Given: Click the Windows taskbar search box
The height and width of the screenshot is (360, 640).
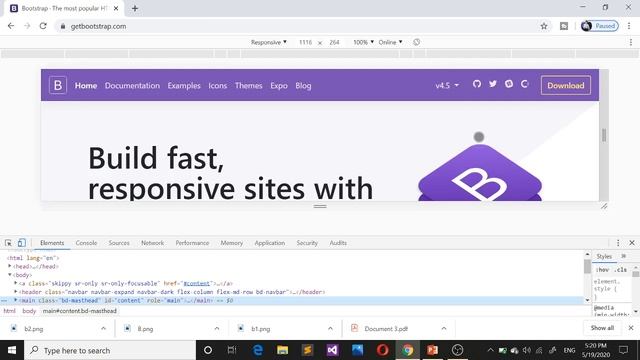Looking at the screenshot, I should (110, 350).
